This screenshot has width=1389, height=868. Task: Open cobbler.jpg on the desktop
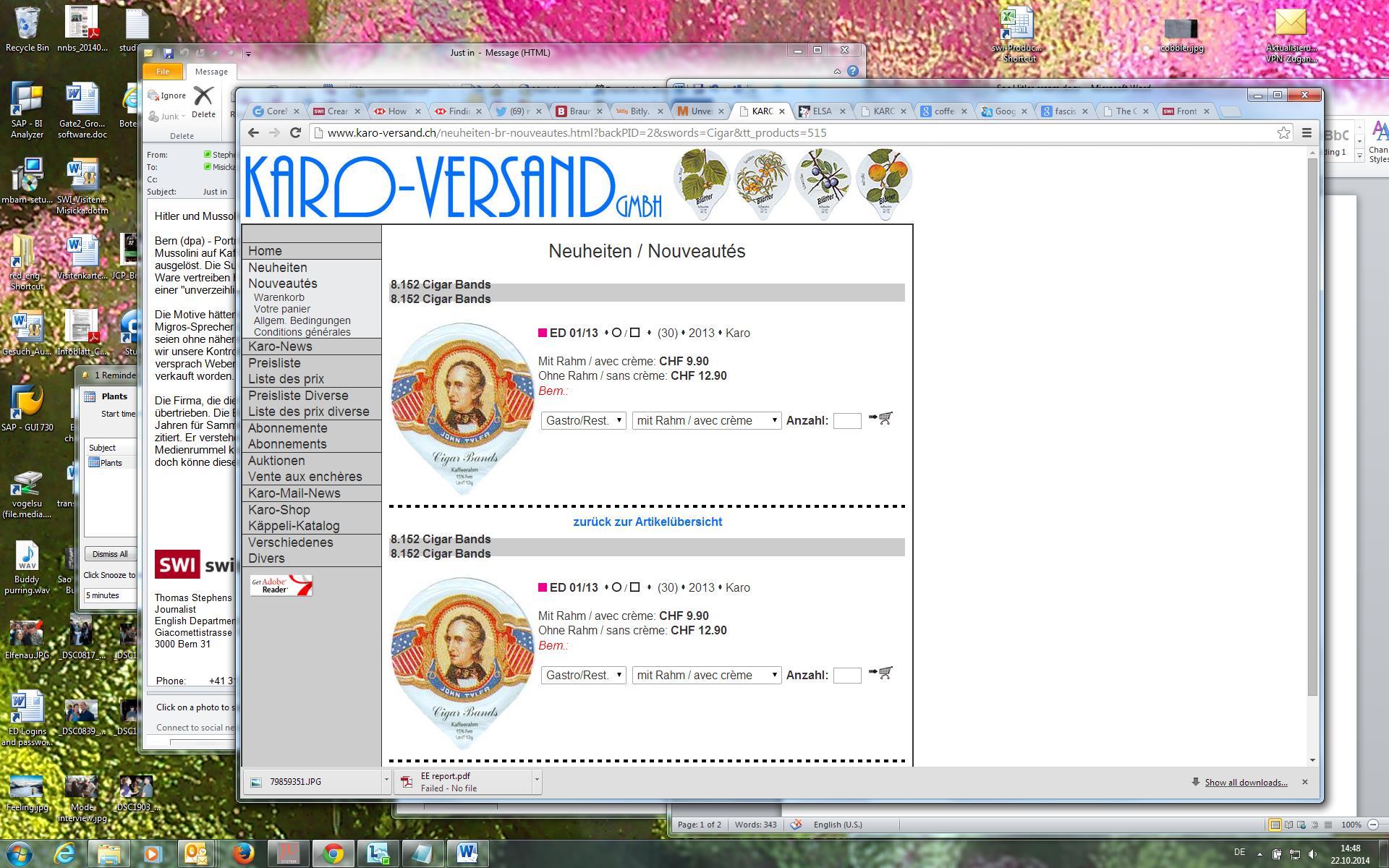coord(1181,34)
